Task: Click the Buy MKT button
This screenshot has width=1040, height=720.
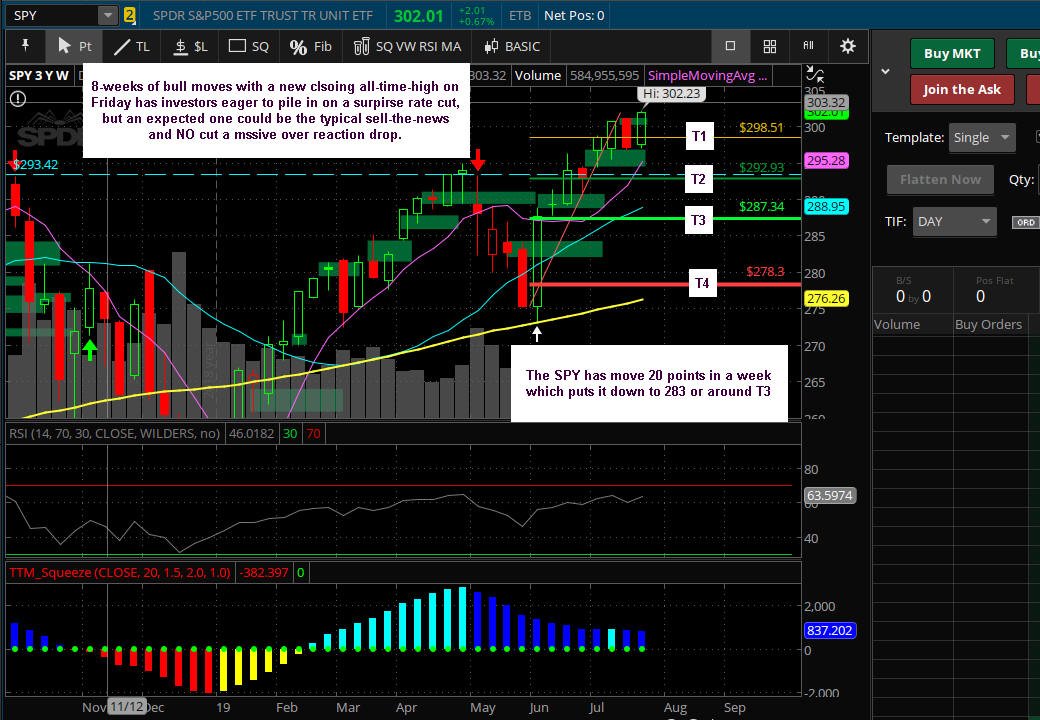Action: pos(952,54)
